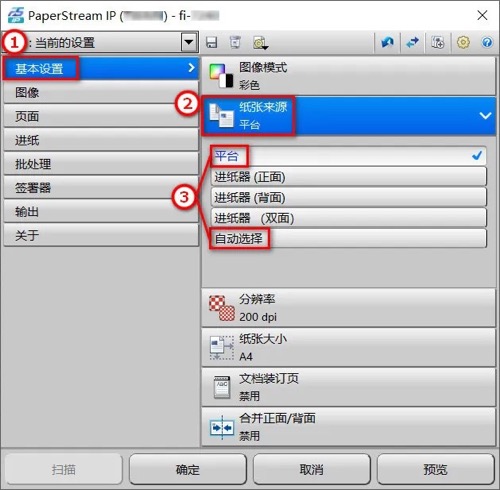The height and width of the screenshot is (490, 500).
Task: Open the 图像 category
Action: (101, 92)
